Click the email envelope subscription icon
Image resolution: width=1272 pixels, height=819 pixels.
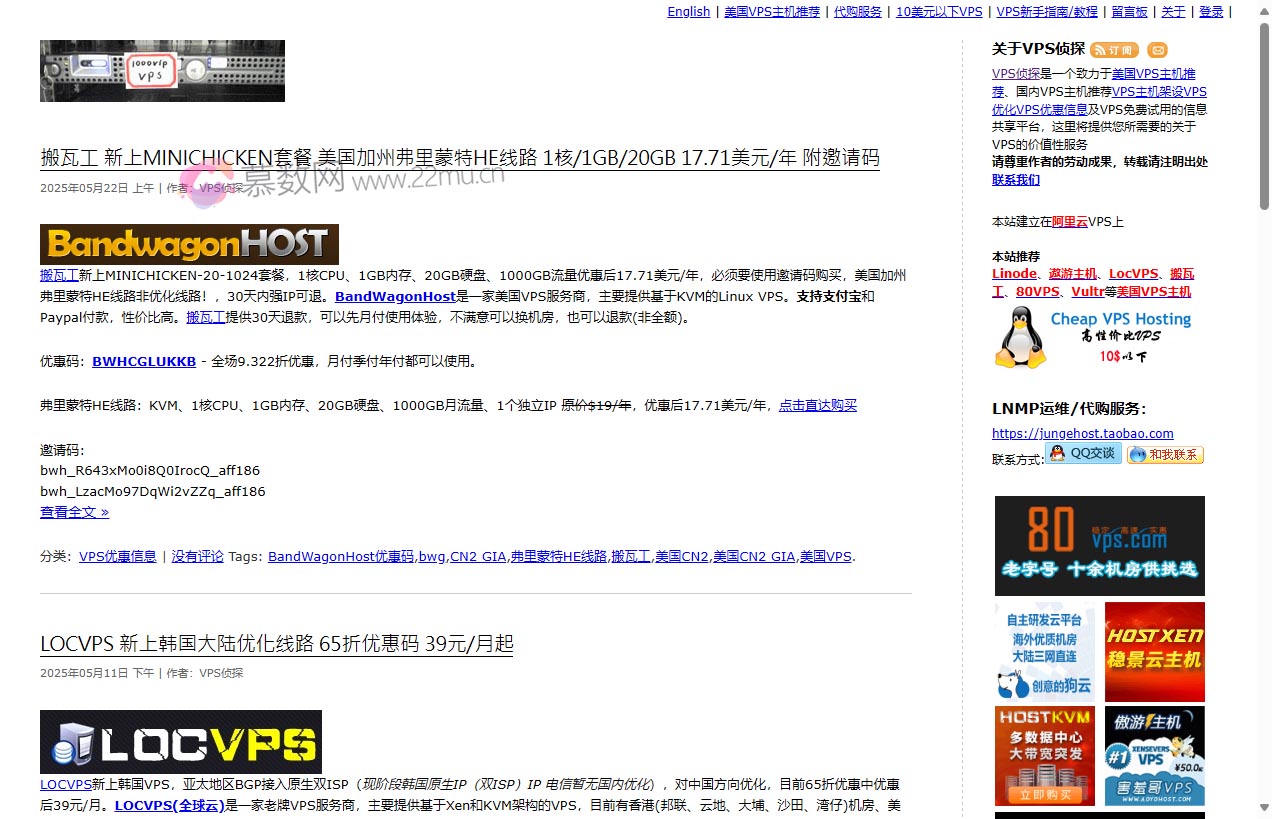(x=1157, y=50)
